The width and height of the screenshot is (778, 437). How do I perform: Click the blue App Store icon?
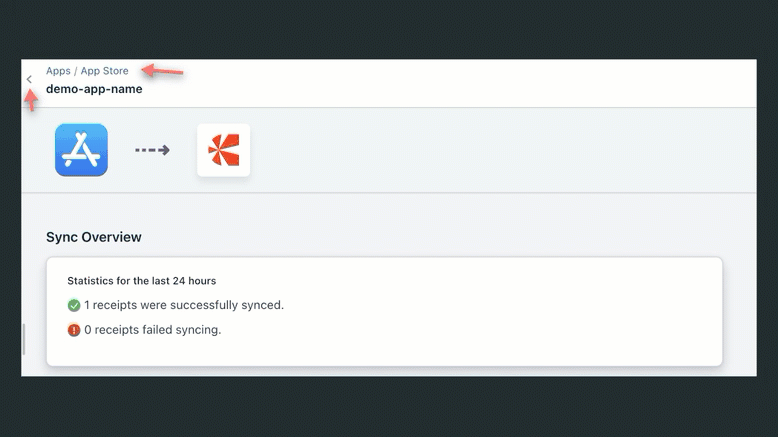coord(81,150)
